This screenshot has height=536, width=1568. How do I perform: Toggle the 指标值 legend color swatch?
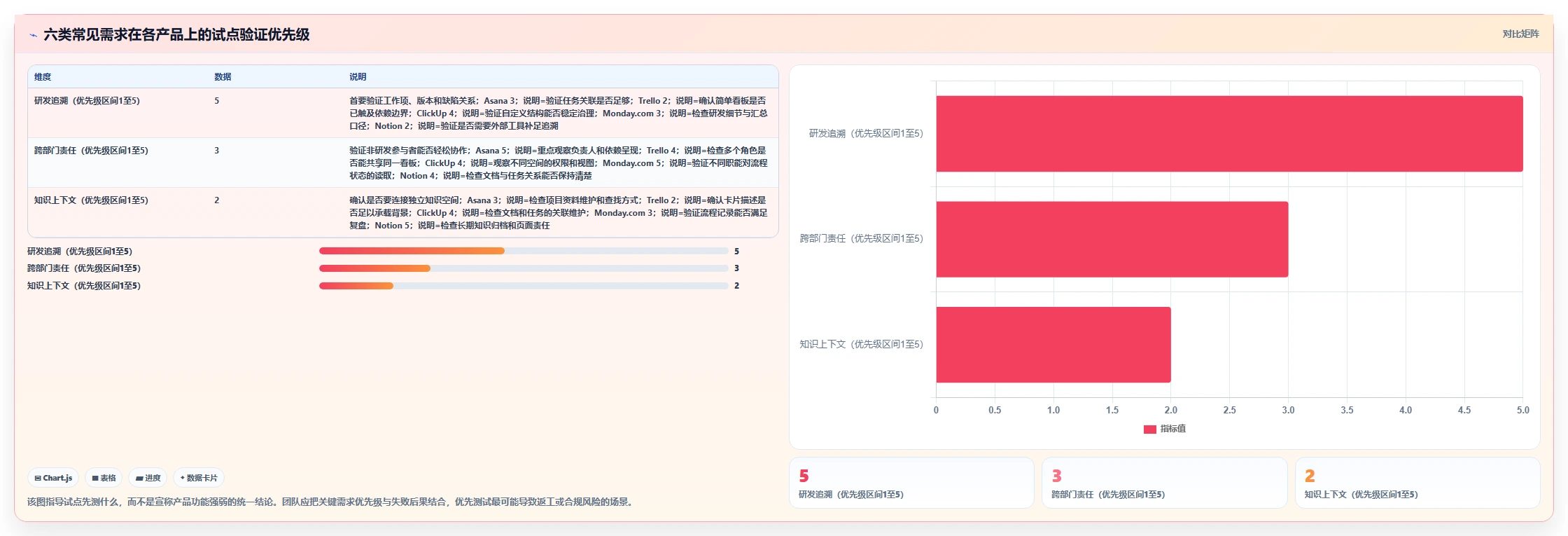click(1149, 430)
